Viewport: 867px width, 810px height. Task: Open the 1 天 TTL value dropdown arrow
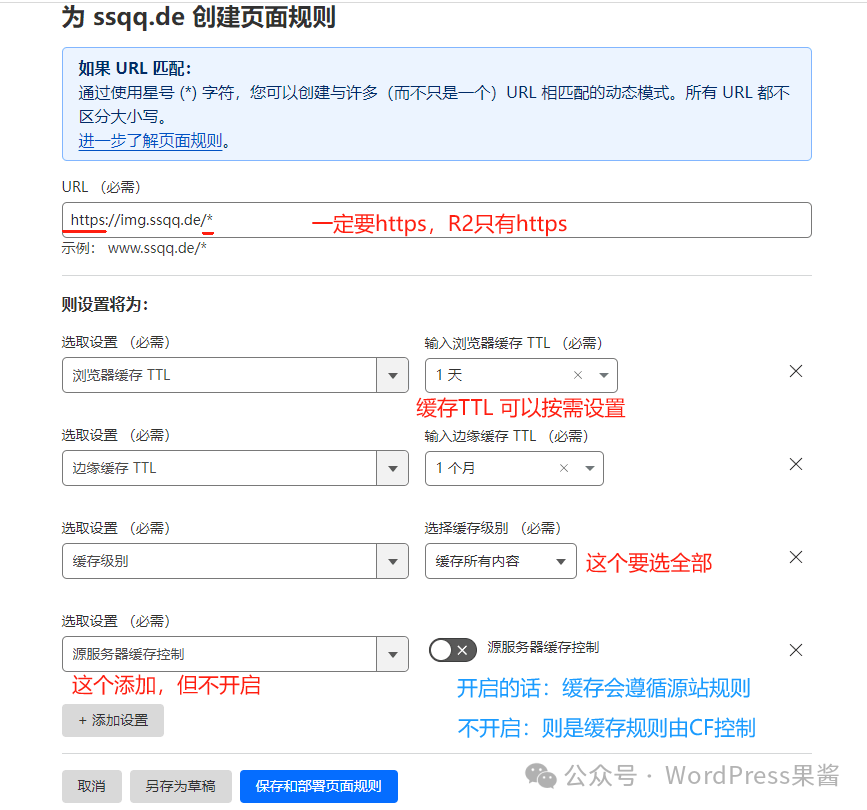603,375
